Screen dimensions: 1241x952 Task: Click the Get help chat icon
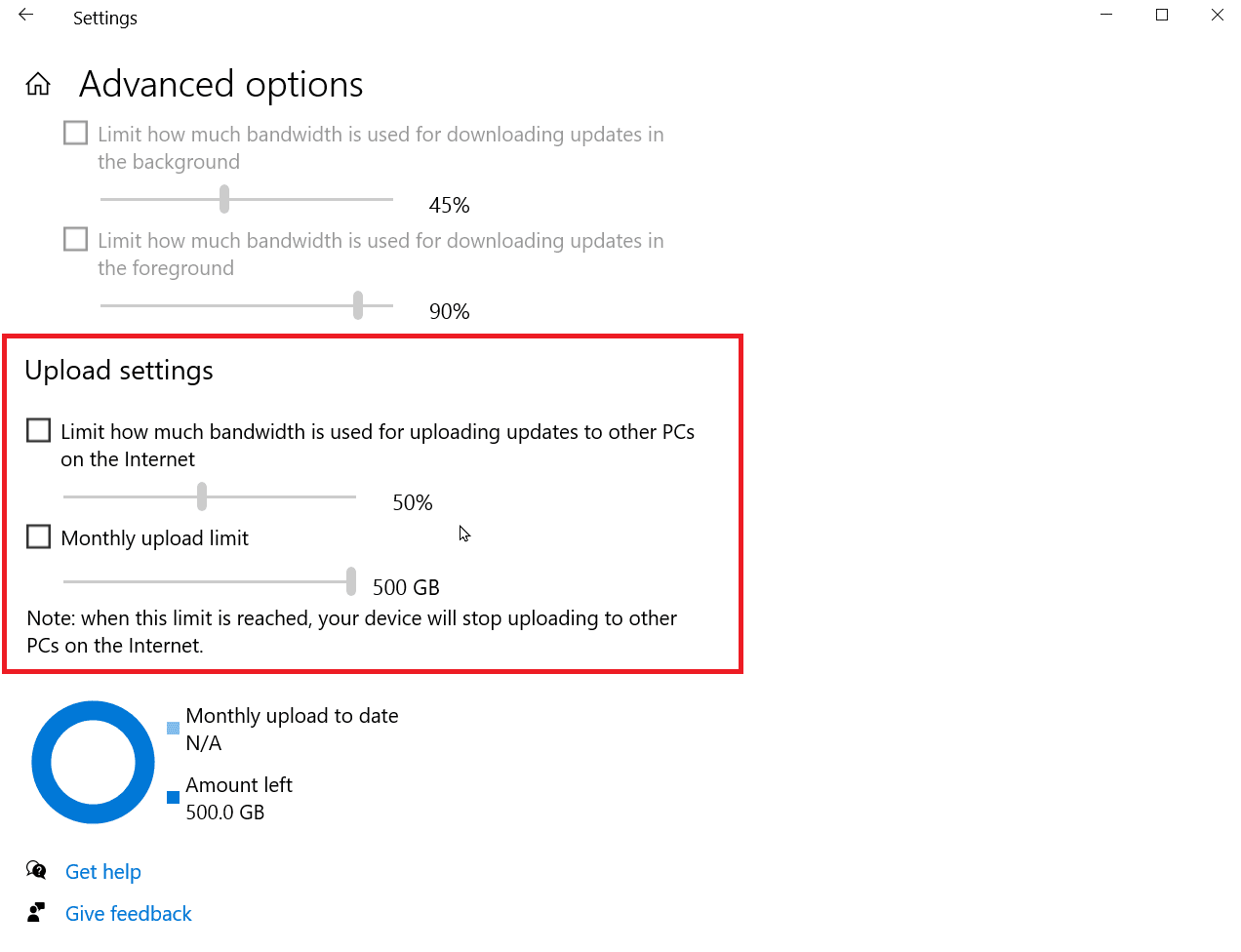pyautogui.click(x=36, y=870)
